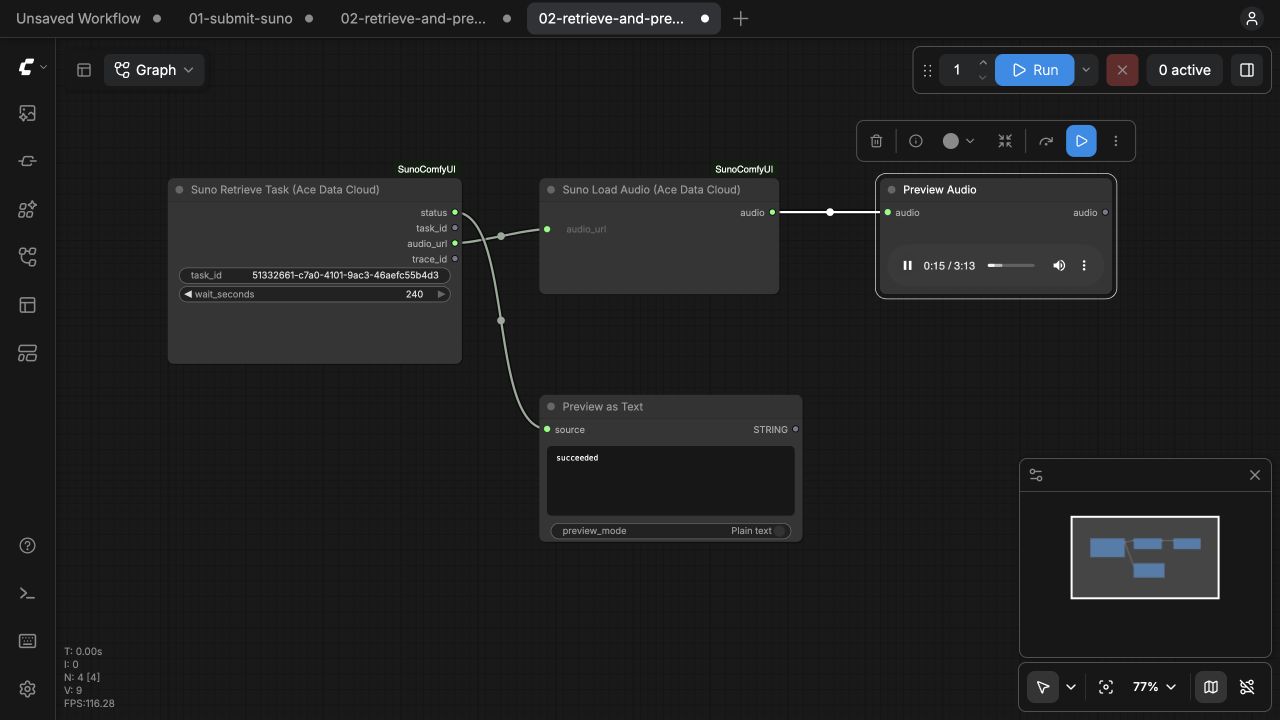The height and width of the screenshot is (720, 1280).
Task: Pause audio in Preview Audio player
Action: [x=907, y=266]
